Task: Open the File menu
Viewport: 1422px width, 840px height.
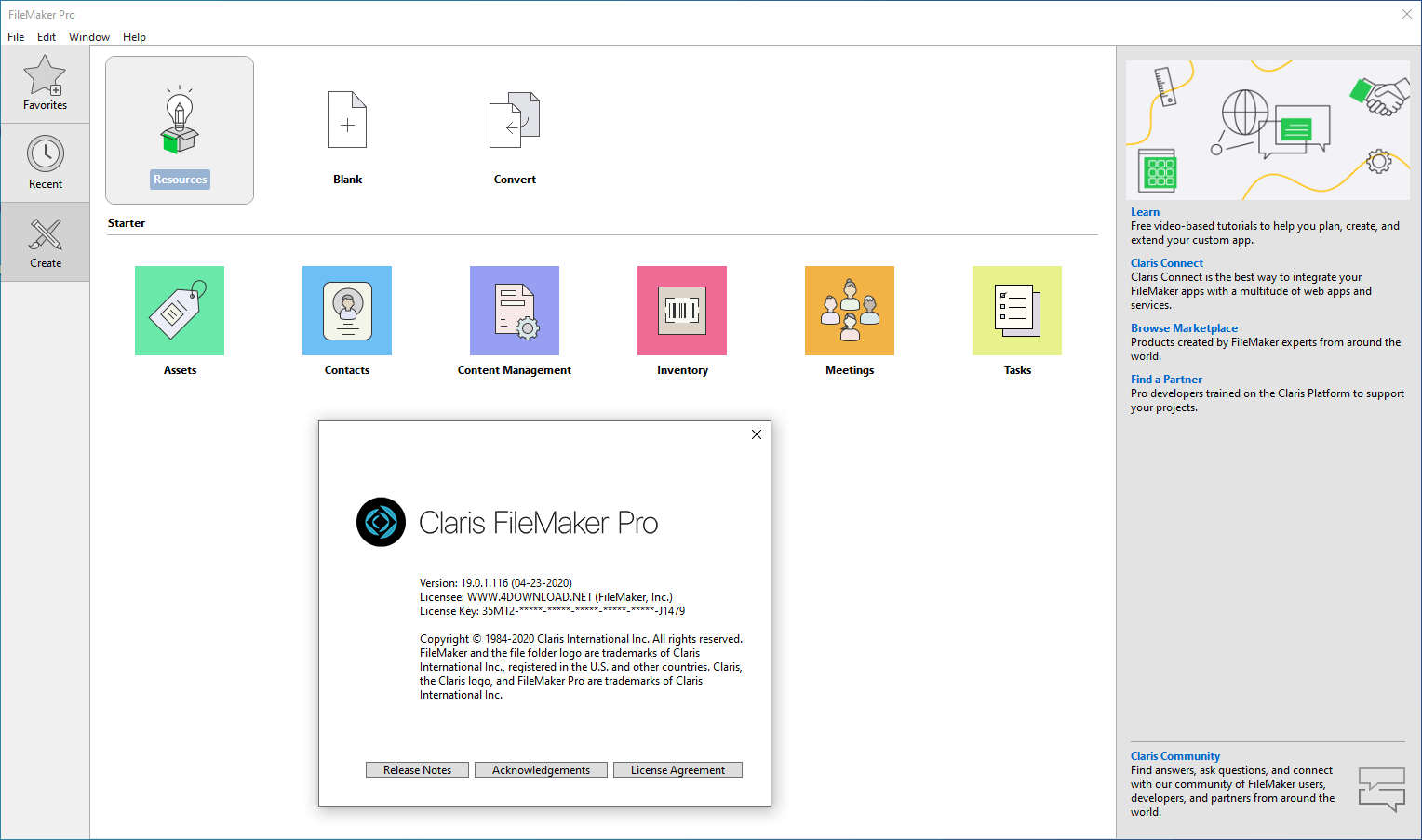Action: tap(15, 36)
